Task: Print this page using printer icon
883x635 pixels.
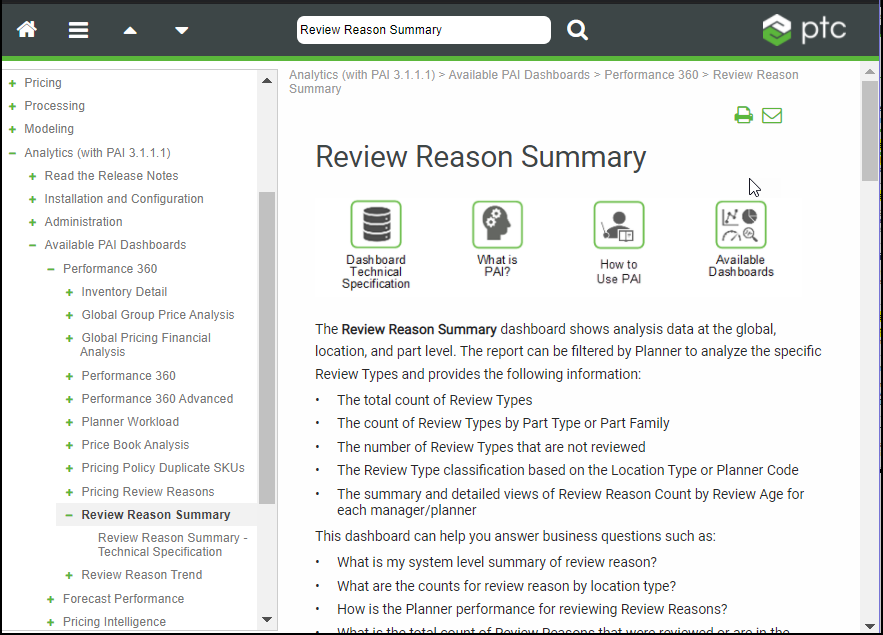Action: click(743, 115)
